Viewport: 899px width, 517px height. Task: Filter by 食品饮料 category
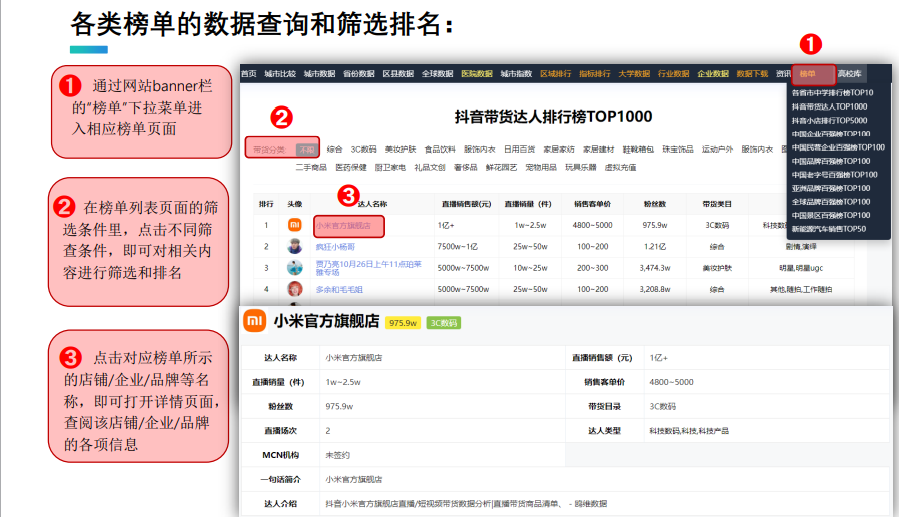[x=440, y=150]
